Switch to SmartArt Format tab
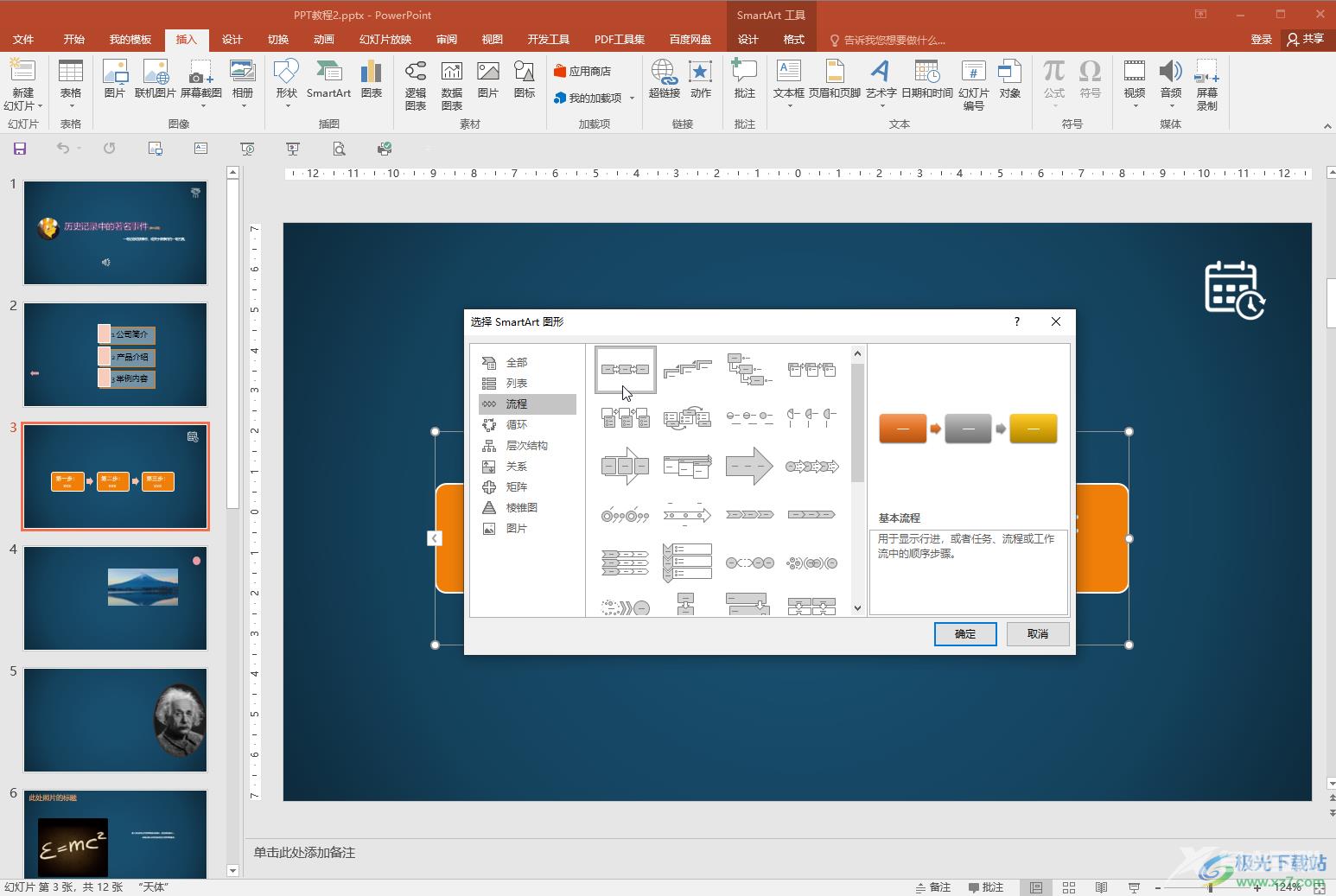The image size is (1336, 896). coord(793,39)
